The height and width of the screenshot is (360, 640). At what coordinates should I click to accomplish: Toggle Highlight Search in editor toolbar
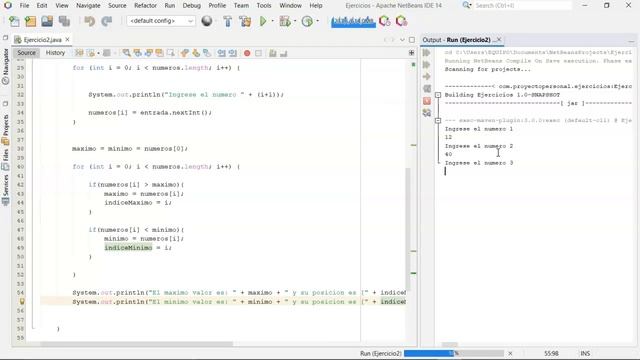(160, 53)
